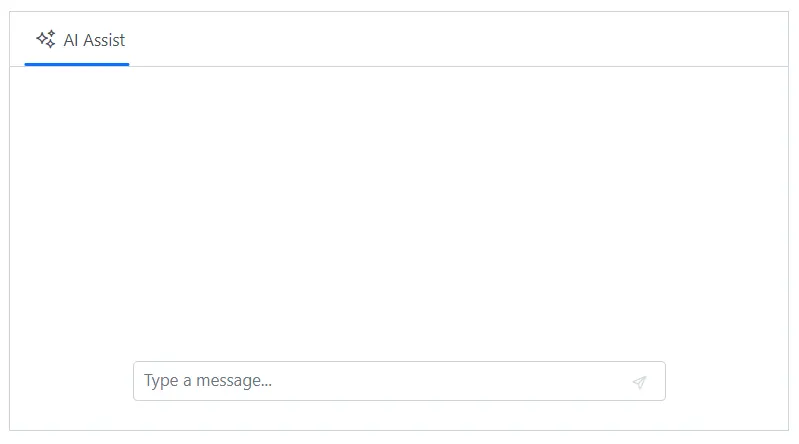Image resolution: width=799 pixels, height=444 pixels.
Task: Click the blank header area right of AI Assist
Action: 450,40
